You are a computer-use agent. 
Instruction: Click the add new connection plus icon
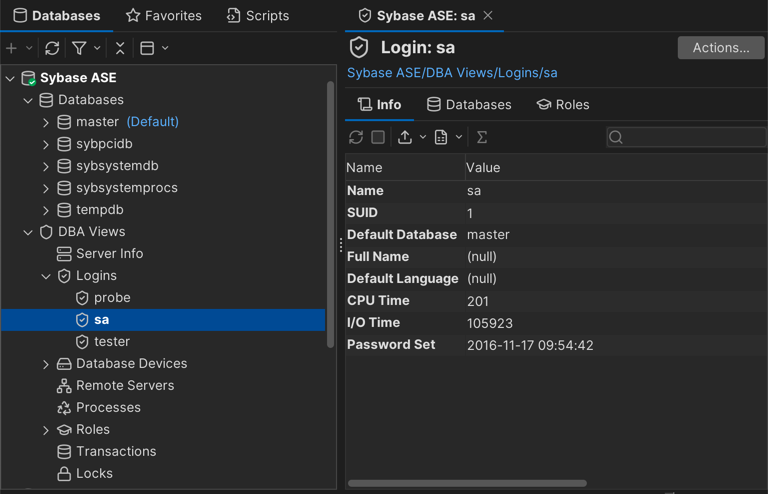pyautogui.click(x=12, y=48)
